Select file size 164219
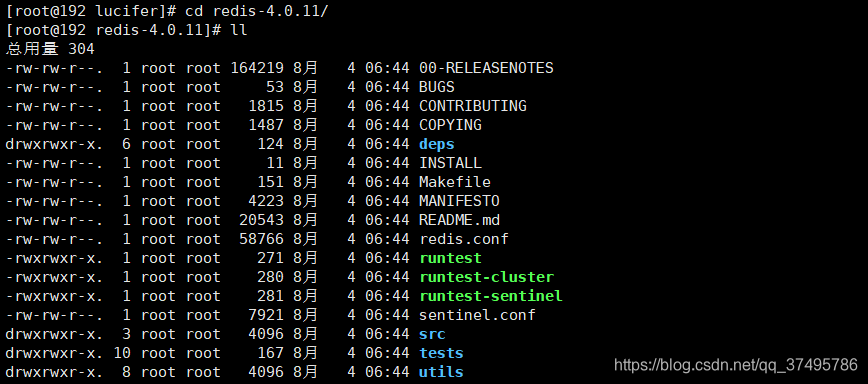The image size is (868, 384). point(257,68)
